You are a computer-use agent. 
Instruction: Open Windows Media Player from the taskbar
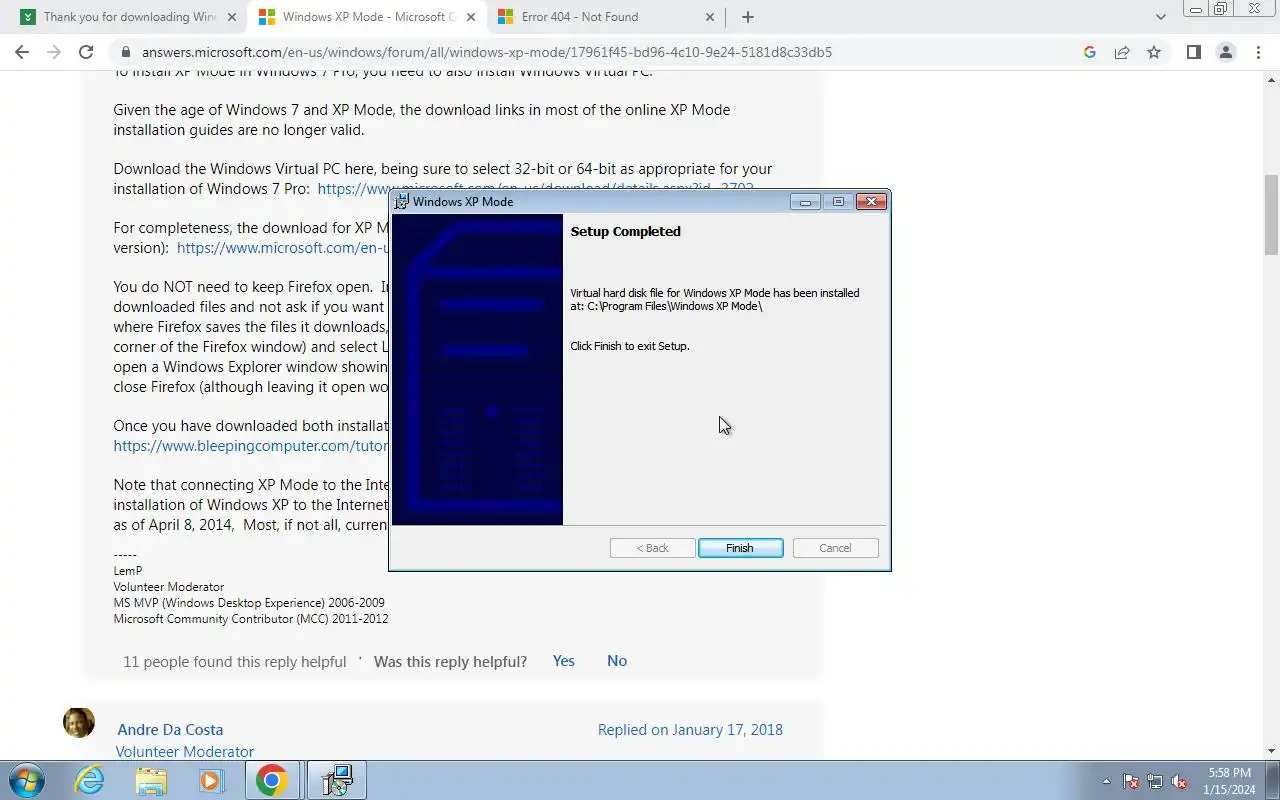pos(211,780)
